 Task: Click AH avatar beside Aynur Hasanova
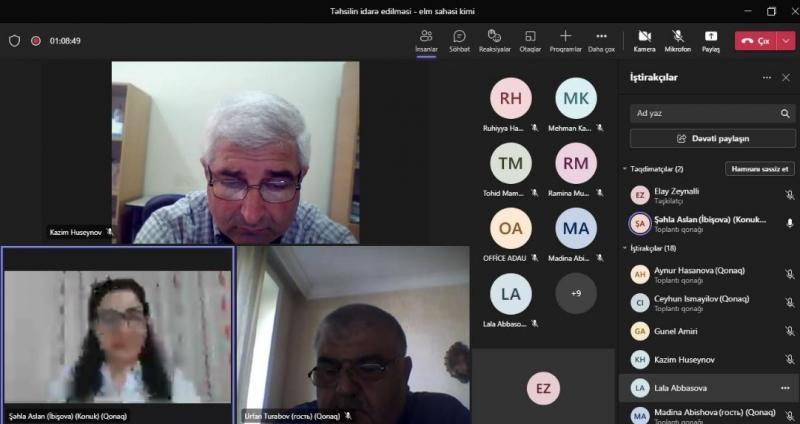640,275
